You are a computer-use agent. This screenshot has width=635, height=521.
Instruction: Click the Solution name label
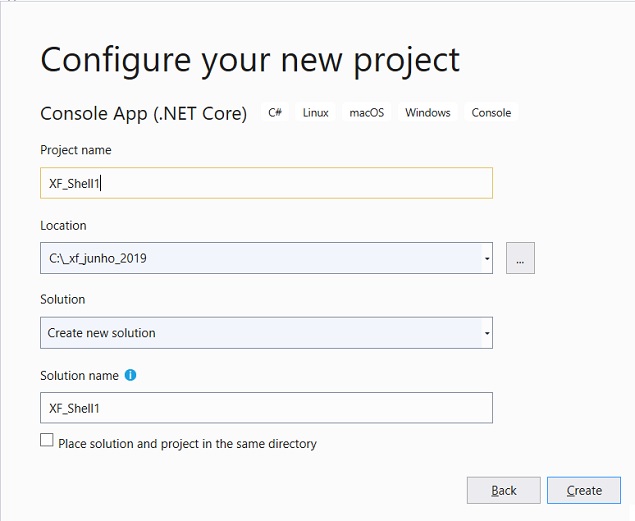tap(79, 376)
